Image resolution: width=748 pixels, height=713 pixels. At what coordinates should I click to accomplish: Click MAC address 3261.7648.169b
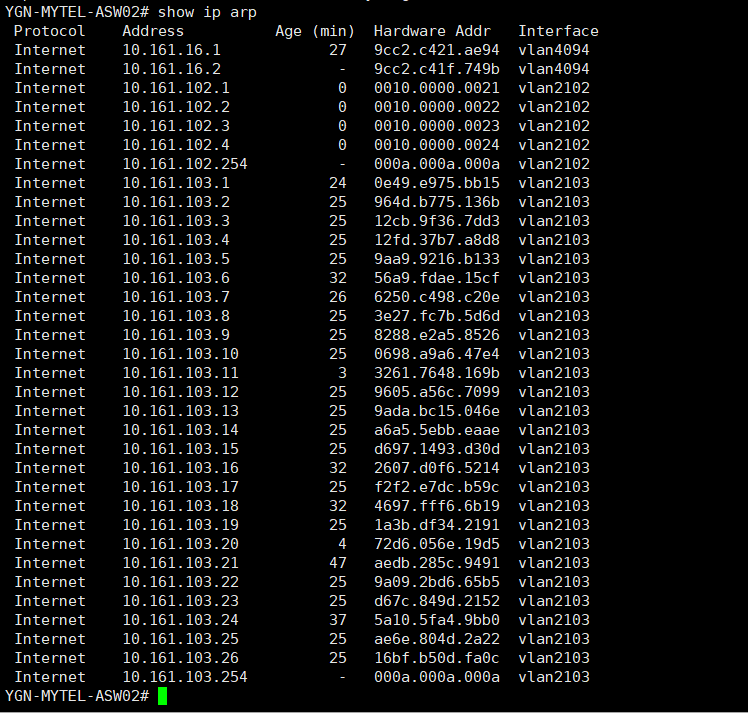pyautogui.click(x=436, y=373)
